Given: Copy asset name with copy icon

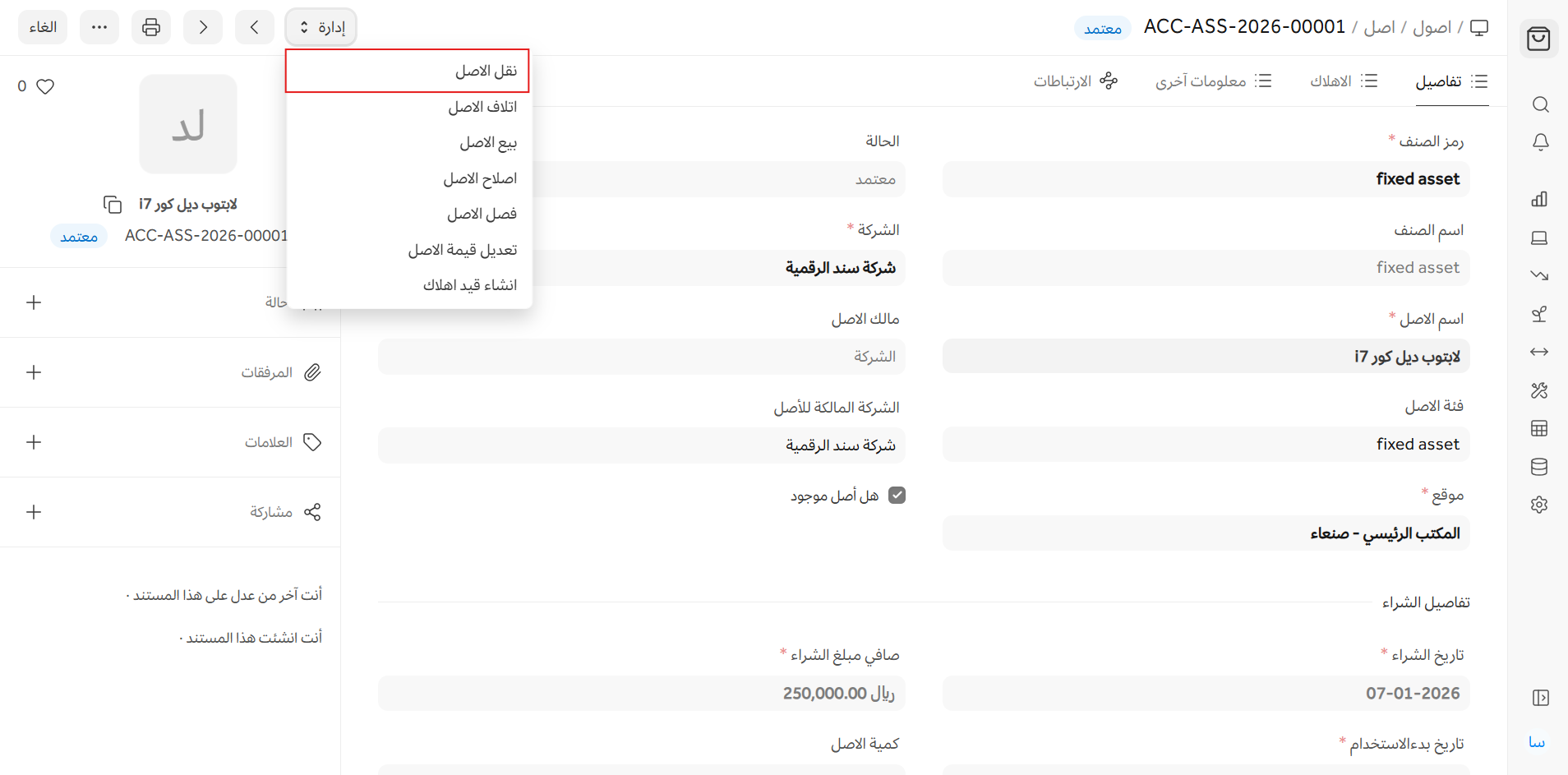Looking at the screenshot, I should pos(113,204).
